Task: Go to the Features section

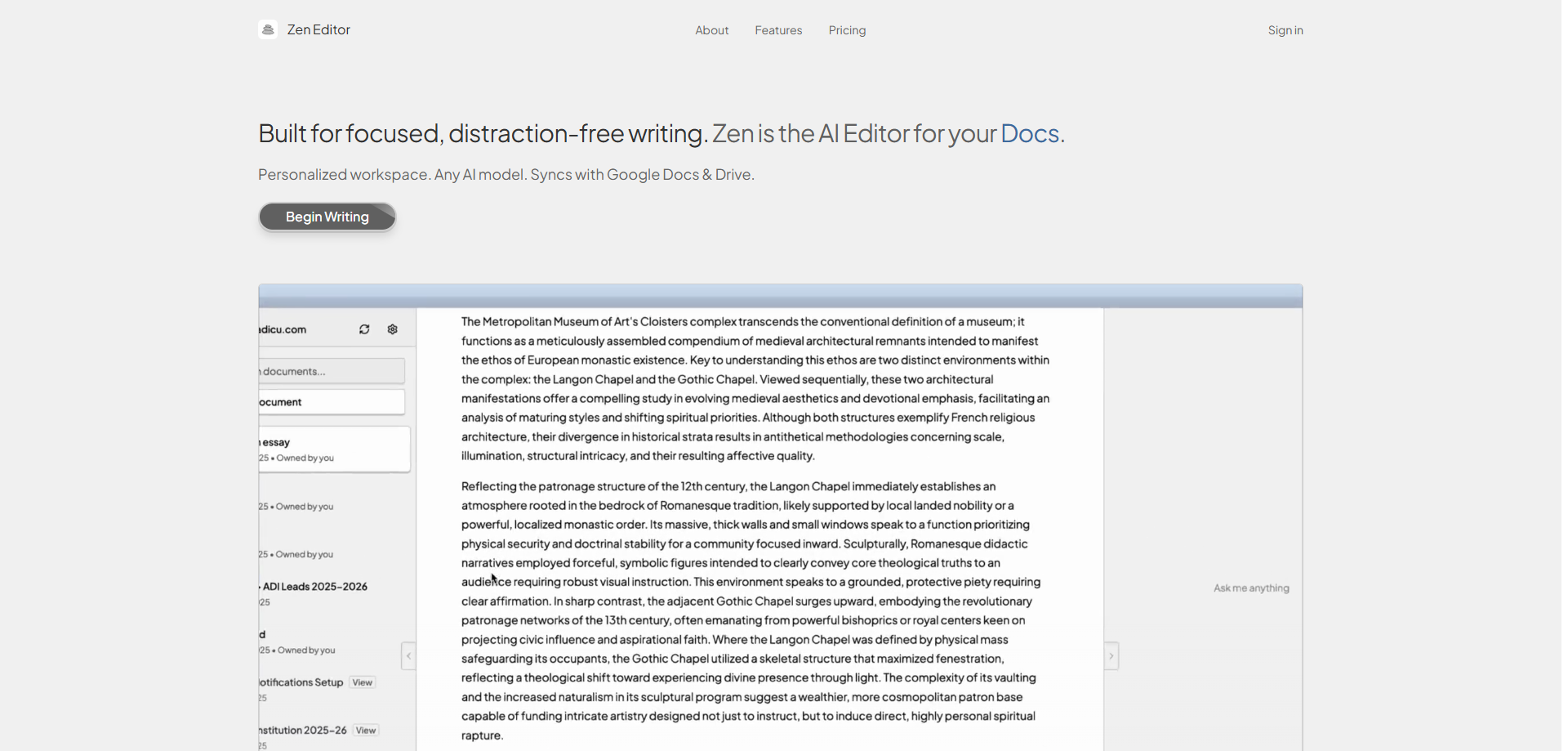Action: click(778, 30)
